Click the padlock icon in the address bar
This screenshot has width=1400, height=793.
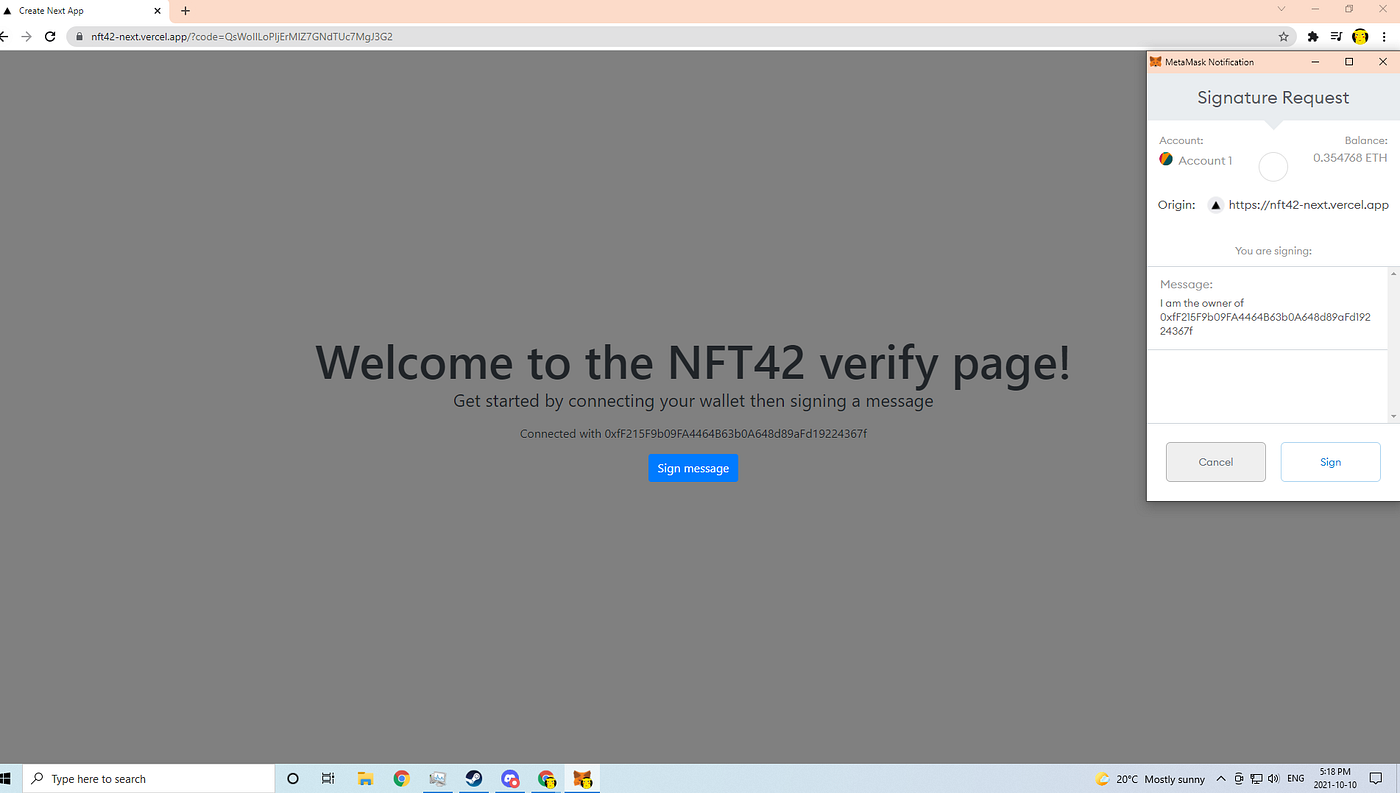78,36
